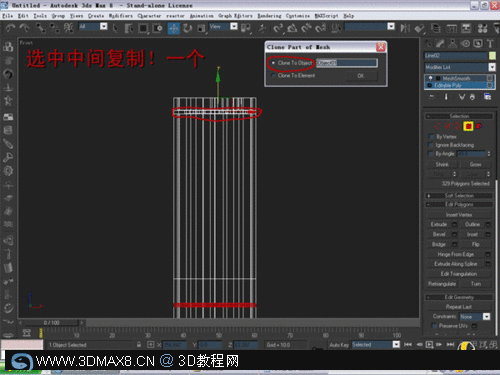This screenshot has width=500, height=375.
Task: Select the Clone To Object radio button
Action: pos(273,63)
